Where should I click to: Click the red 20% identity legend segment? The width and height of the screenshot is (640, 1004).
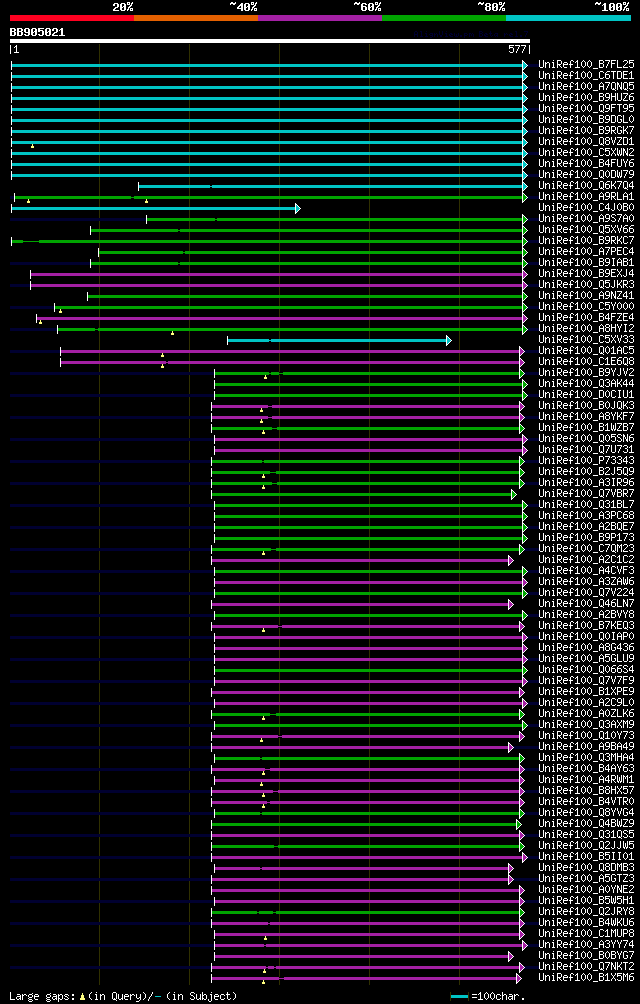[x=72, y=18]
